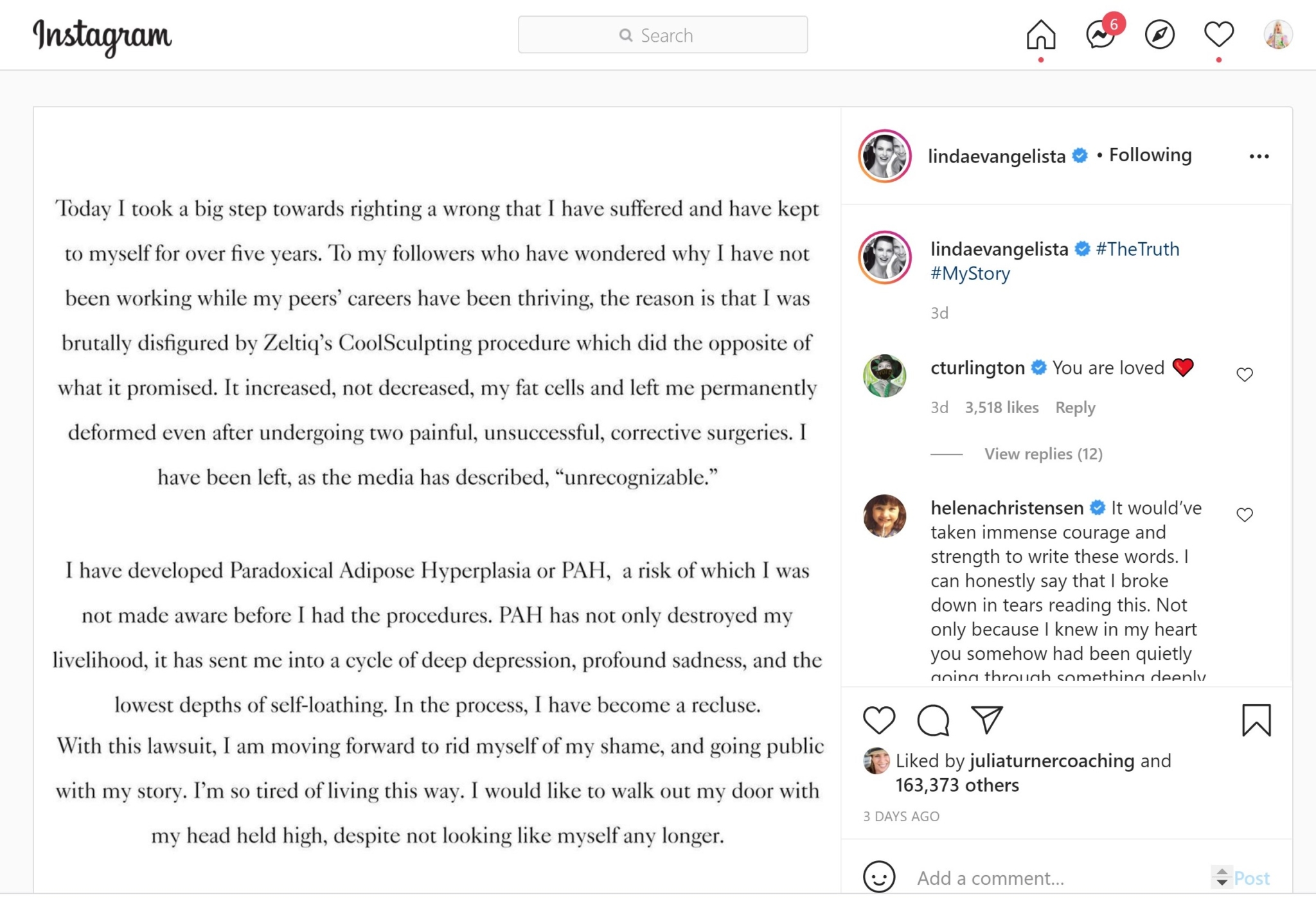
Task: Share post via paper plane icon
Action: pos(987,720)
